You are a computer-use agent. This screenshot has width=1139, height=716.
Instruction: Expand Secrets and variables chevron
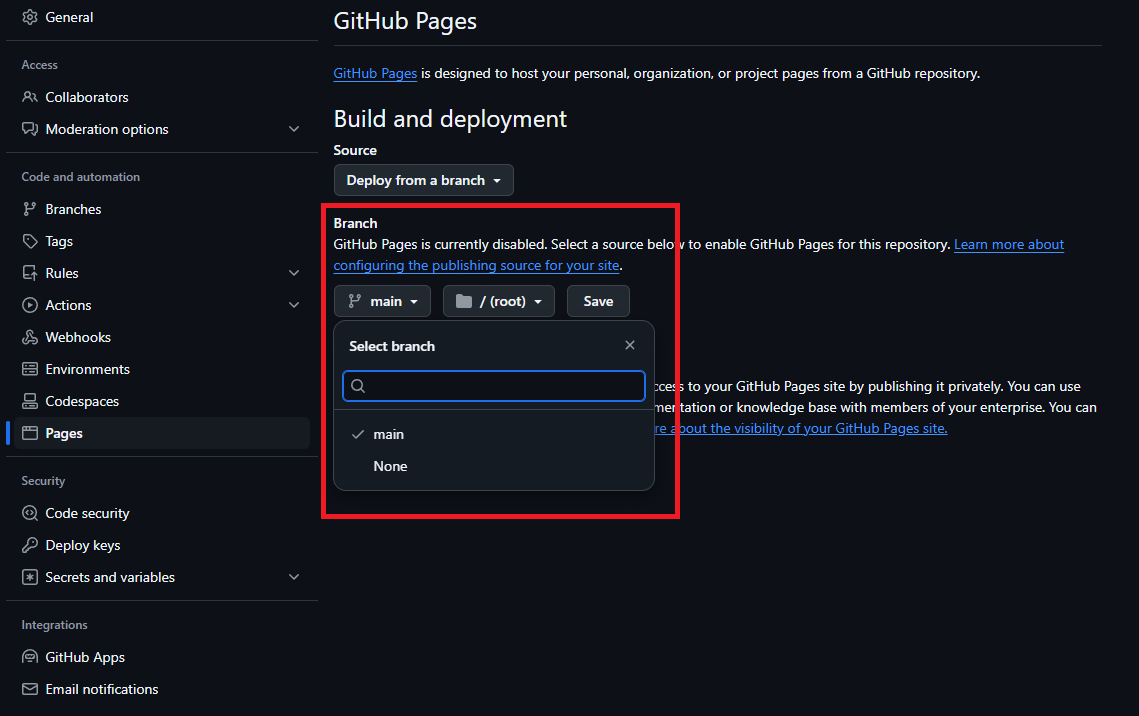(x=294, y=577)
